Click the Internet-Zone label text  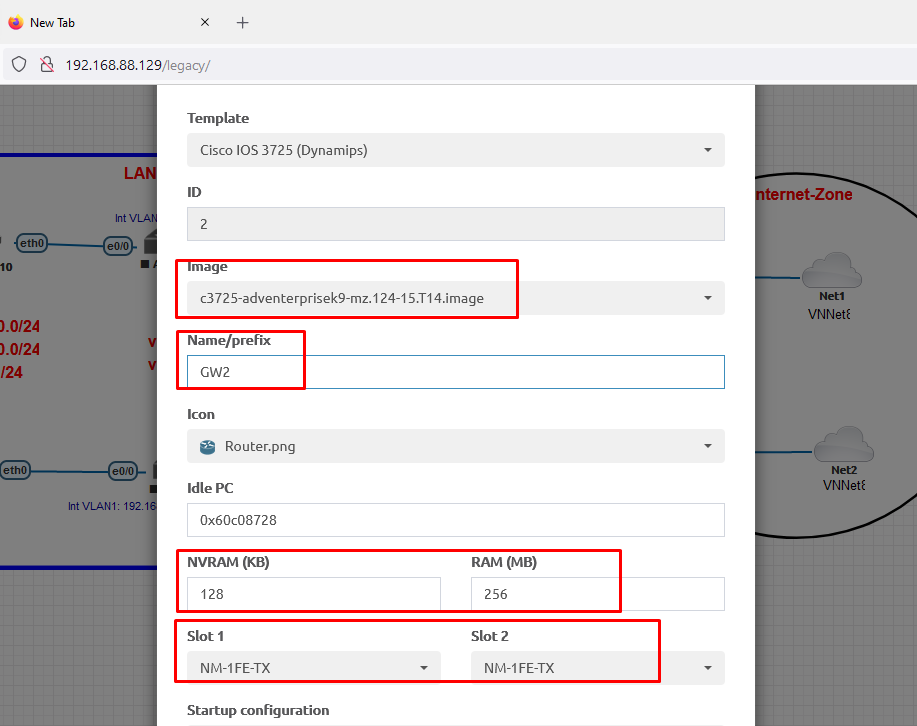pos(804,194)
